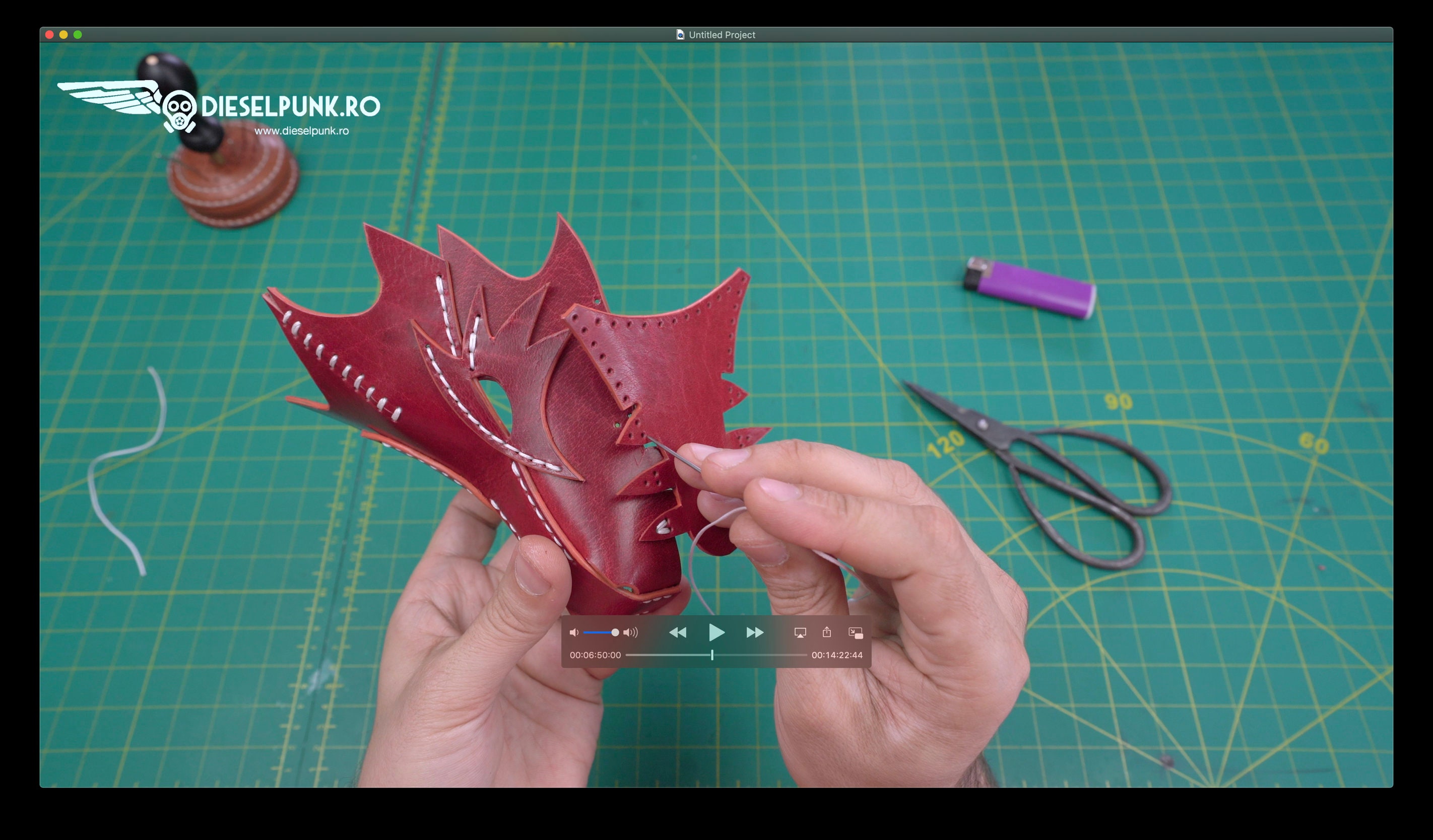The width and height of the screenshot is (1433, 840).
Task: Mute audio with the low-volume speaker icon
Action: pyautogui.click(x=574, y=632)
